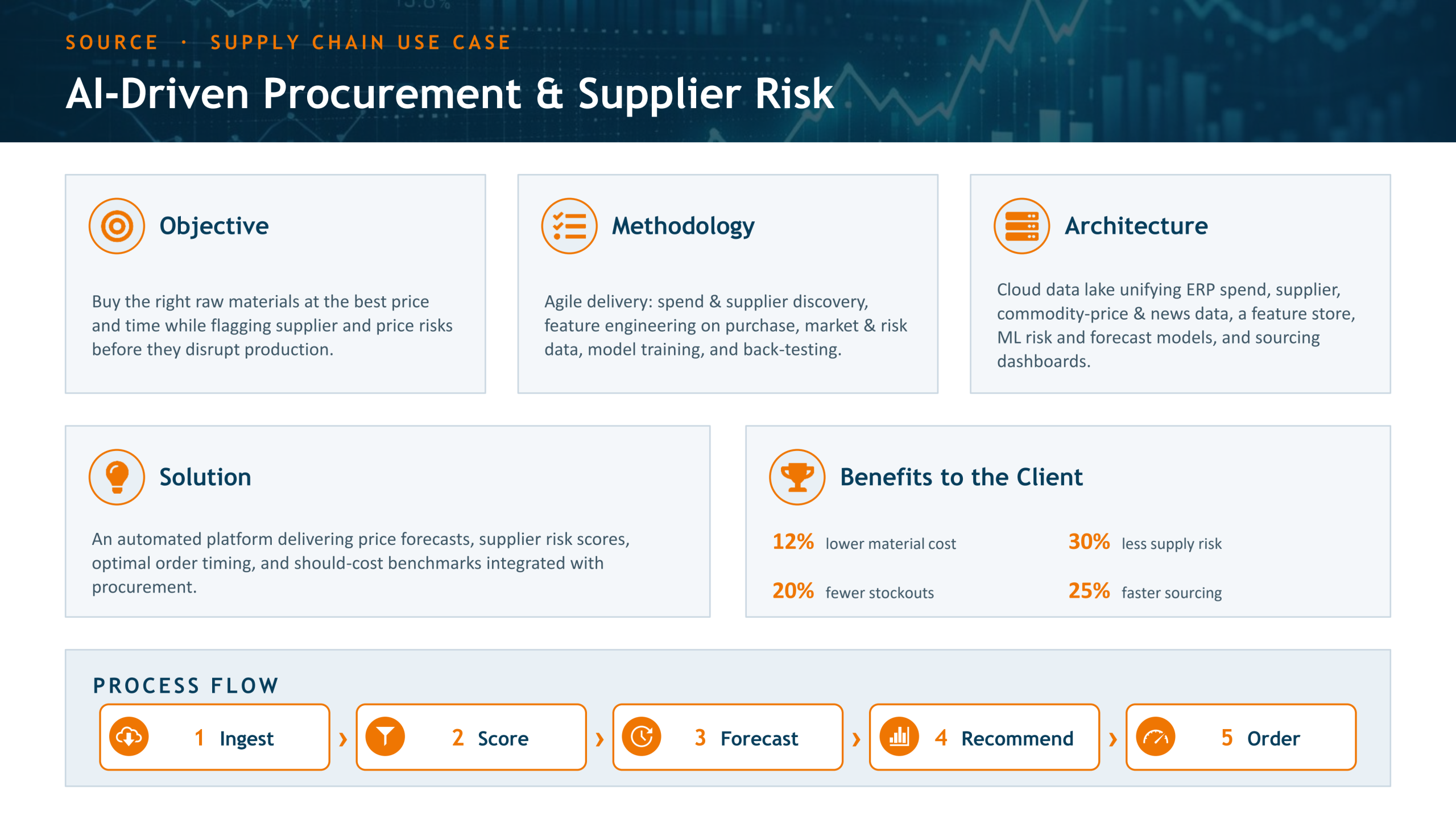Screen dimensions: 1456x819
Task: Select the chevron between Score and Forecast
Action: pyautogui.click(x=599, y=739)
